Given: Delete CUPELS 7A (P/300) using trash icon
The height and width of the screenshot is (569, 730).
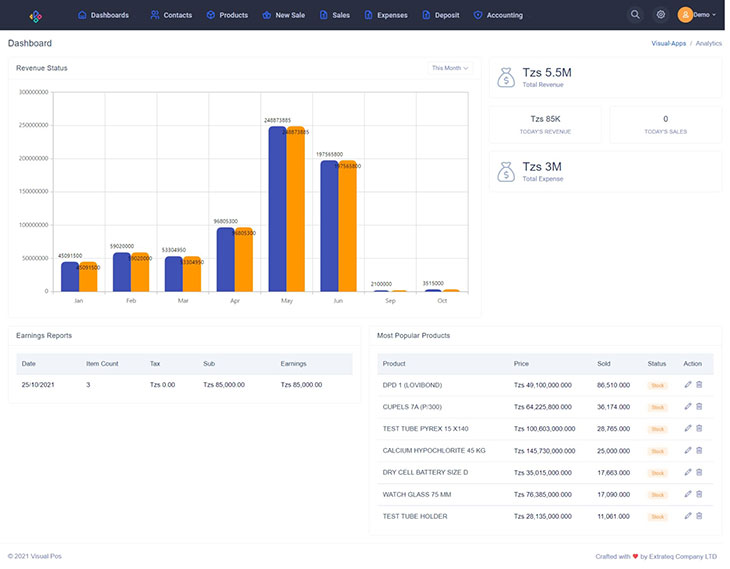Looking at the screenshot, I should (x=699, y=407).
